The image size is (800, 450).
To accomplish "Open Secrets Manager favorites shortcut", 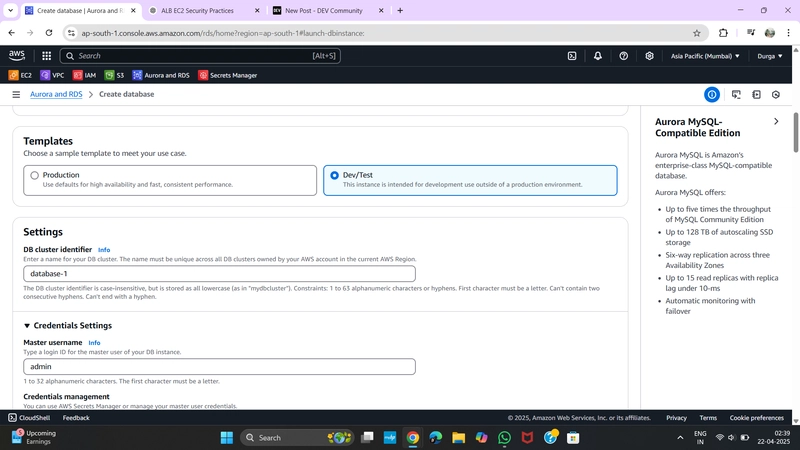I will pyautogui.click(x=228, y=75).
